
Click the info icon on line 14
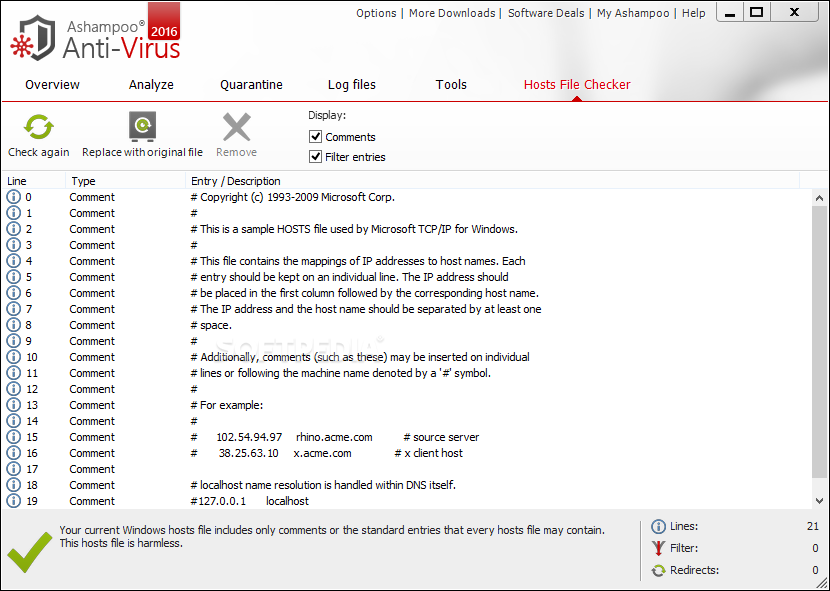(13, 421)
